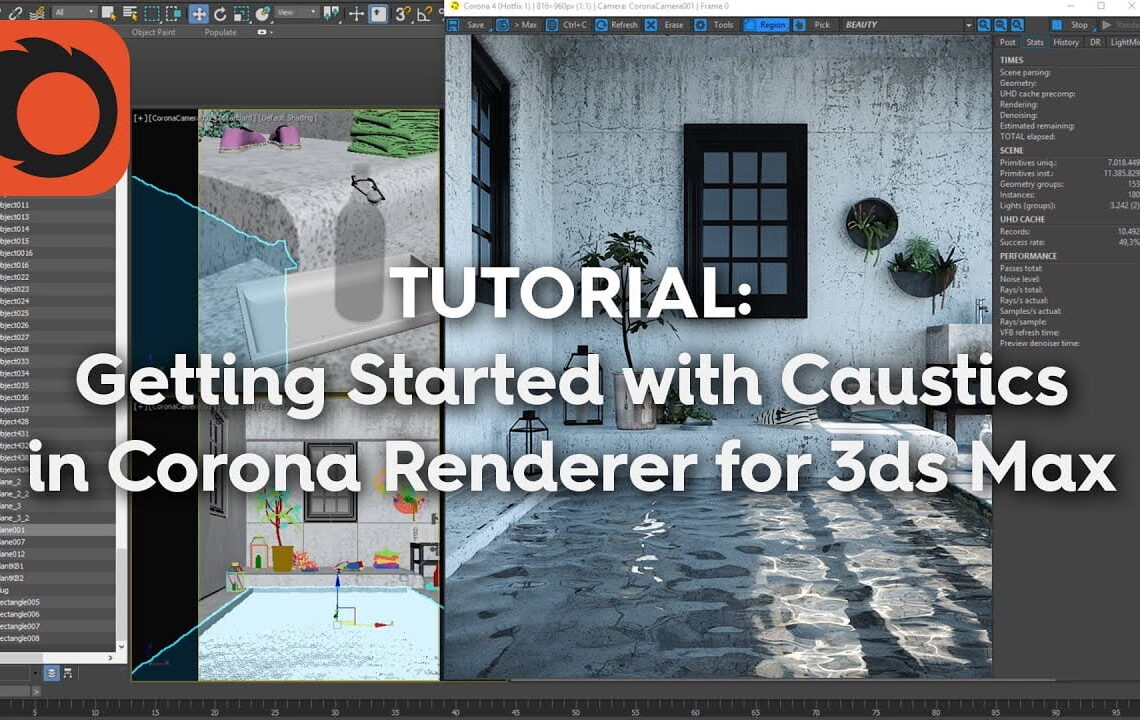Click the Refresh text button
Viewport: 1140px width, 720px height.
tap(625, 25)
